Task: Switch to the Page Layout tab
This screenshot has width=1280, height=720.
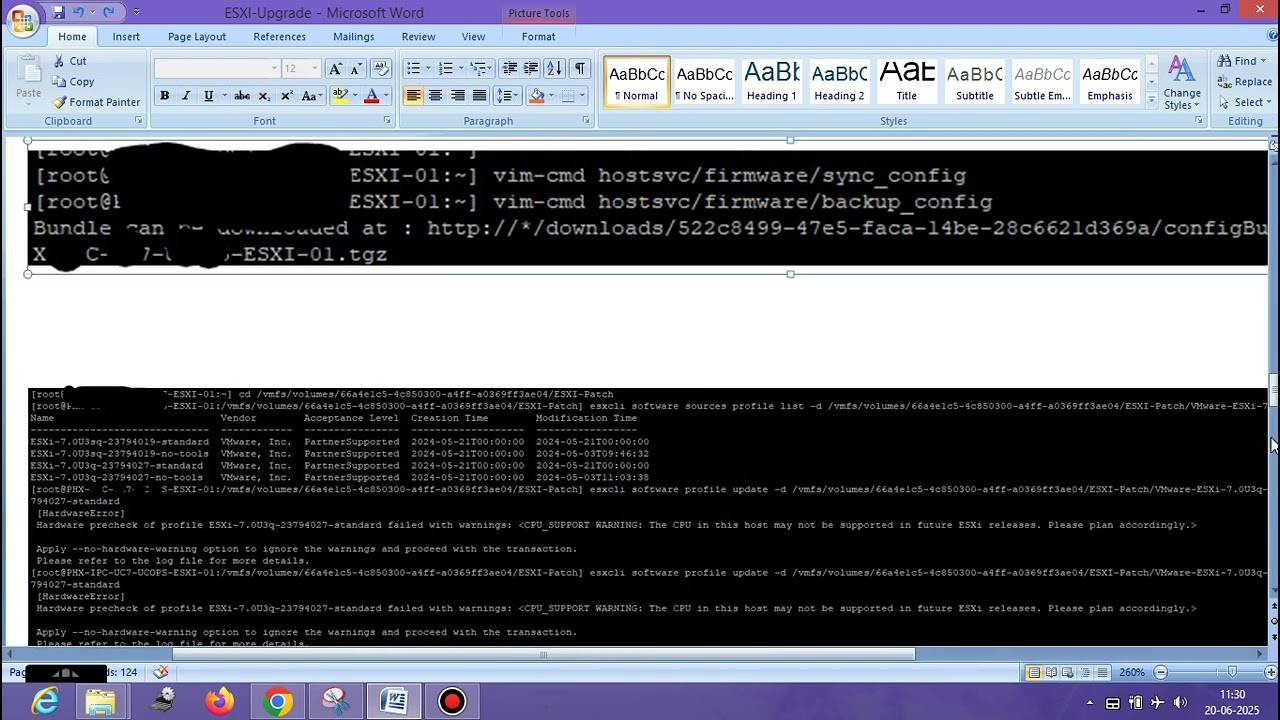Action: pyautogui.click(x=197, y=37)
